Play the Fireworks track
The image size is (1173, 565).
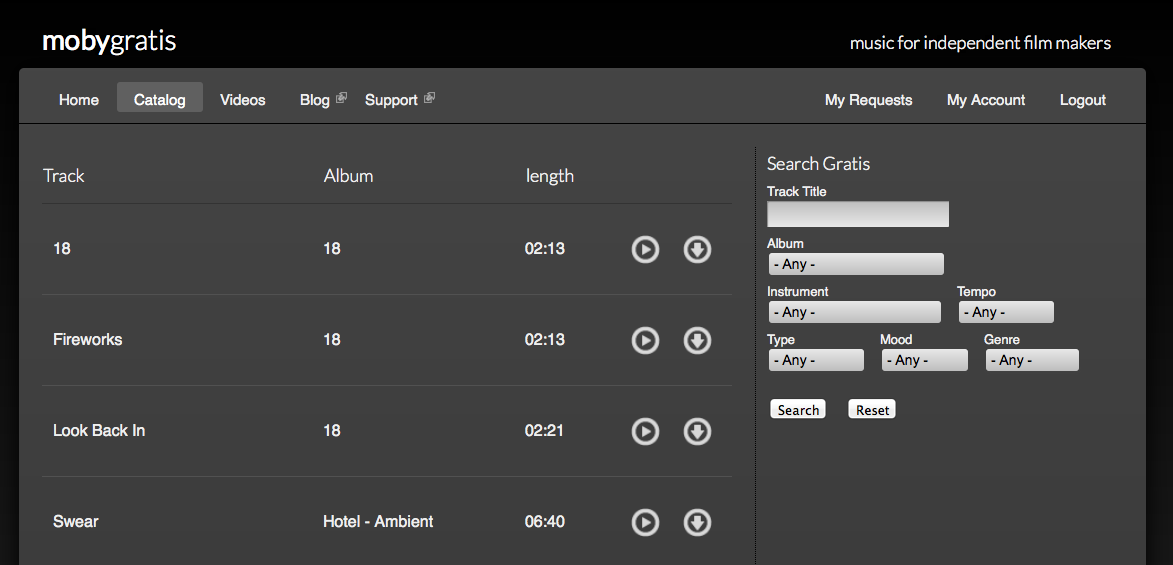point(645,340)
